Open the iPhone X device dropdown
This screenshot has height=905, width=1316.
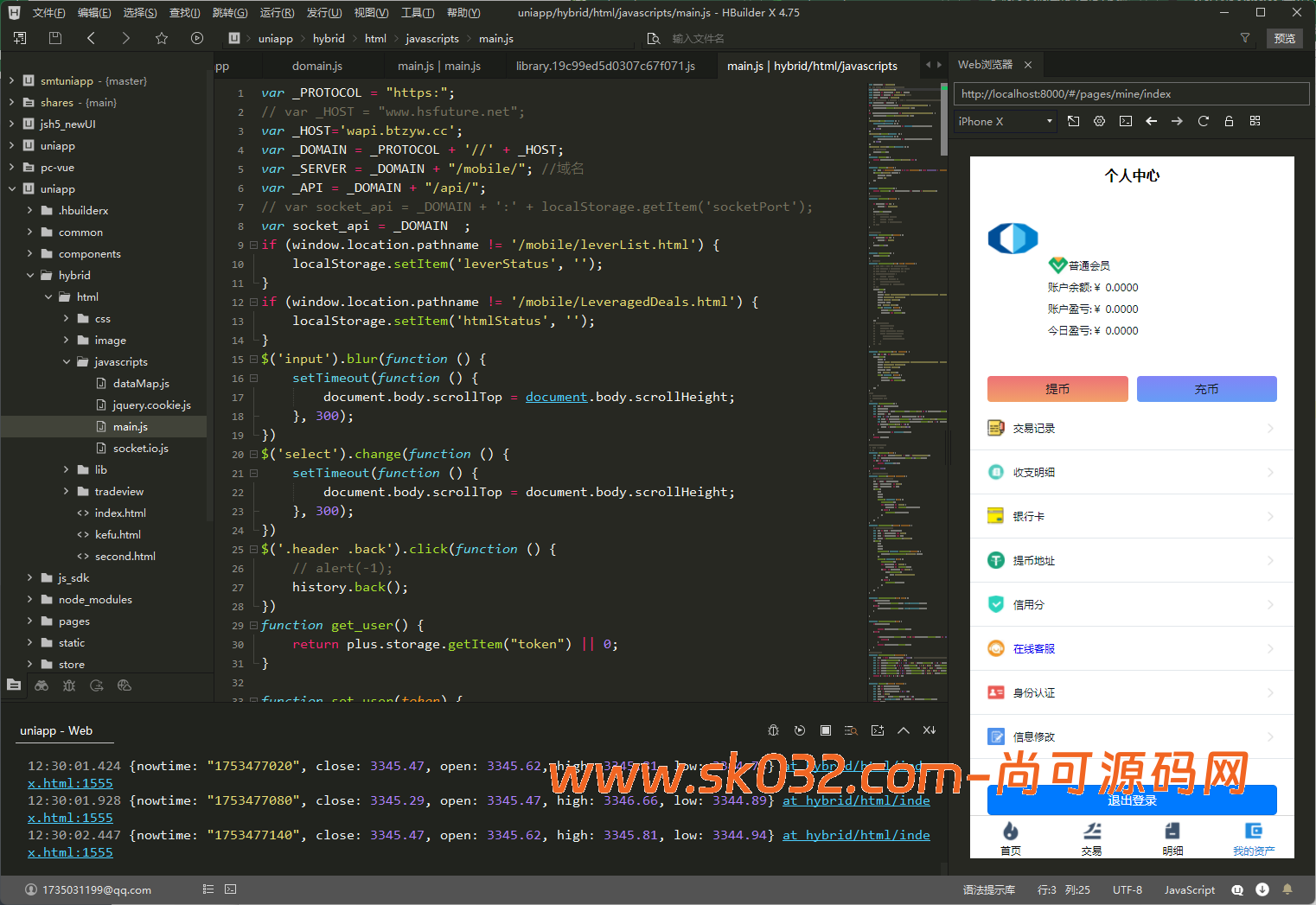[x=1006, y=122]
